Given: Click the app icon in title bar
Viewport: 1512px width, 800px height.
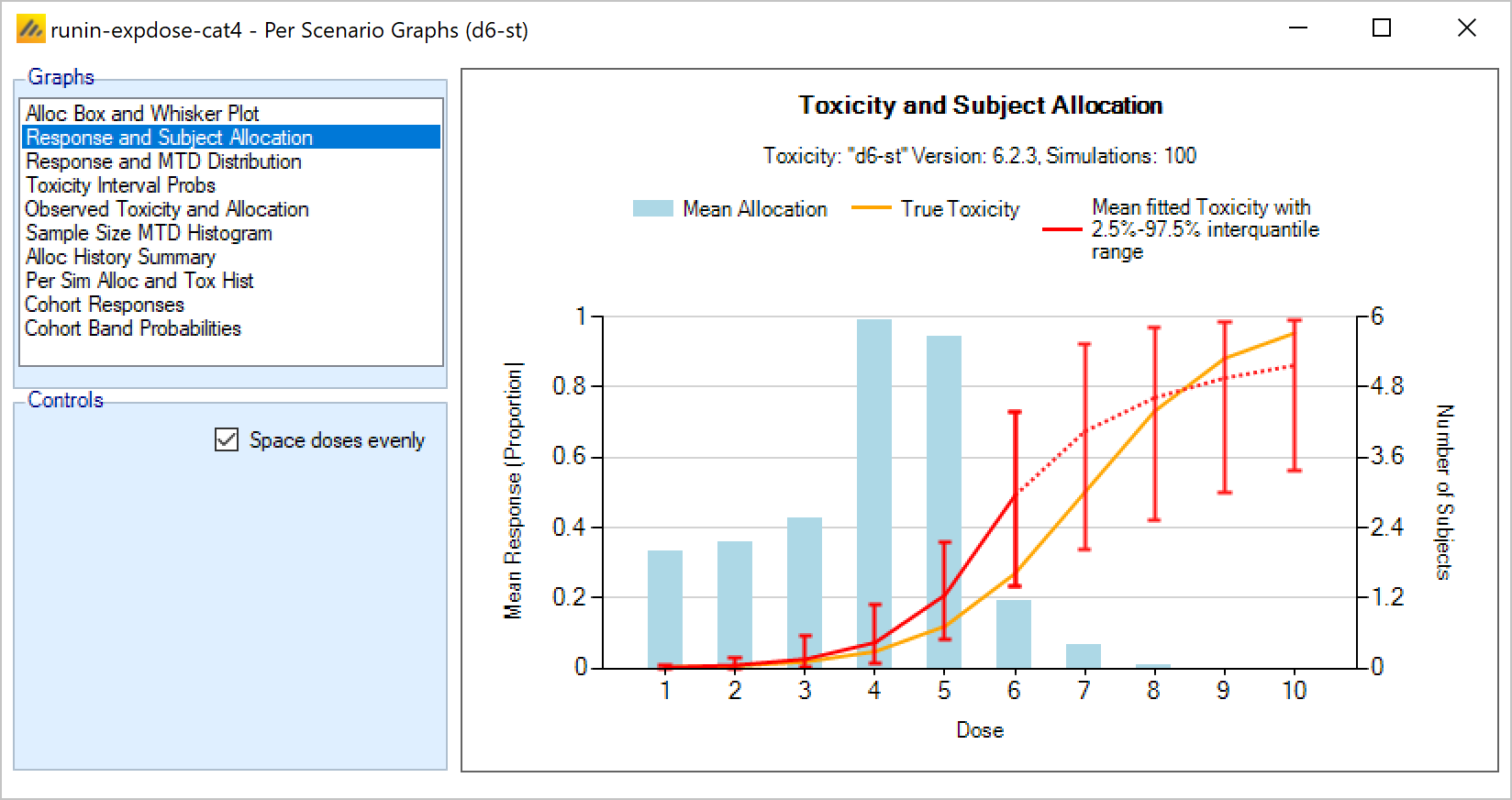Looking at the screenshot, I should (x=31, y=29).
